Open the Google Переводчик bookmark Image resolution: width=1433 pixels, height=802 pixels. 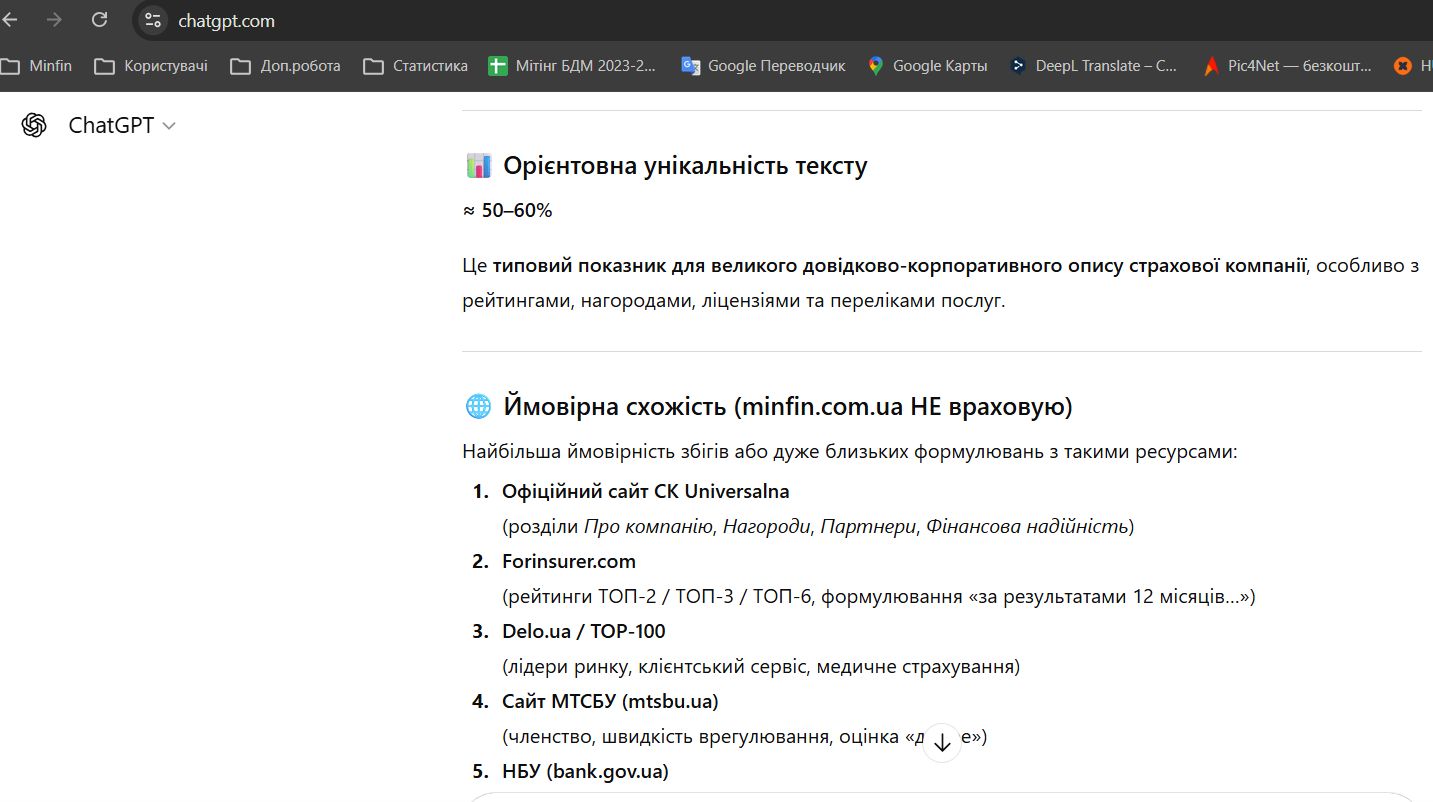(763, 66)
